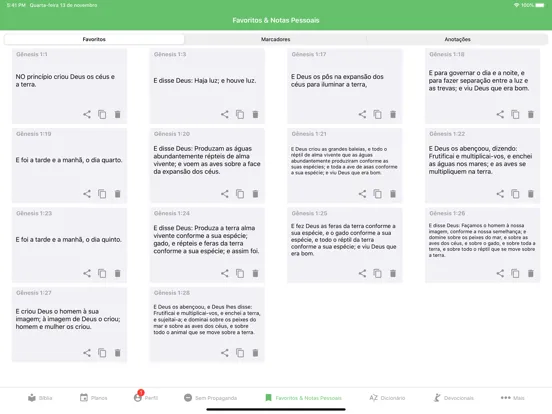Share the Gênesis 1:28 verse
Viewport: 552px width, 414px height.
225,353
